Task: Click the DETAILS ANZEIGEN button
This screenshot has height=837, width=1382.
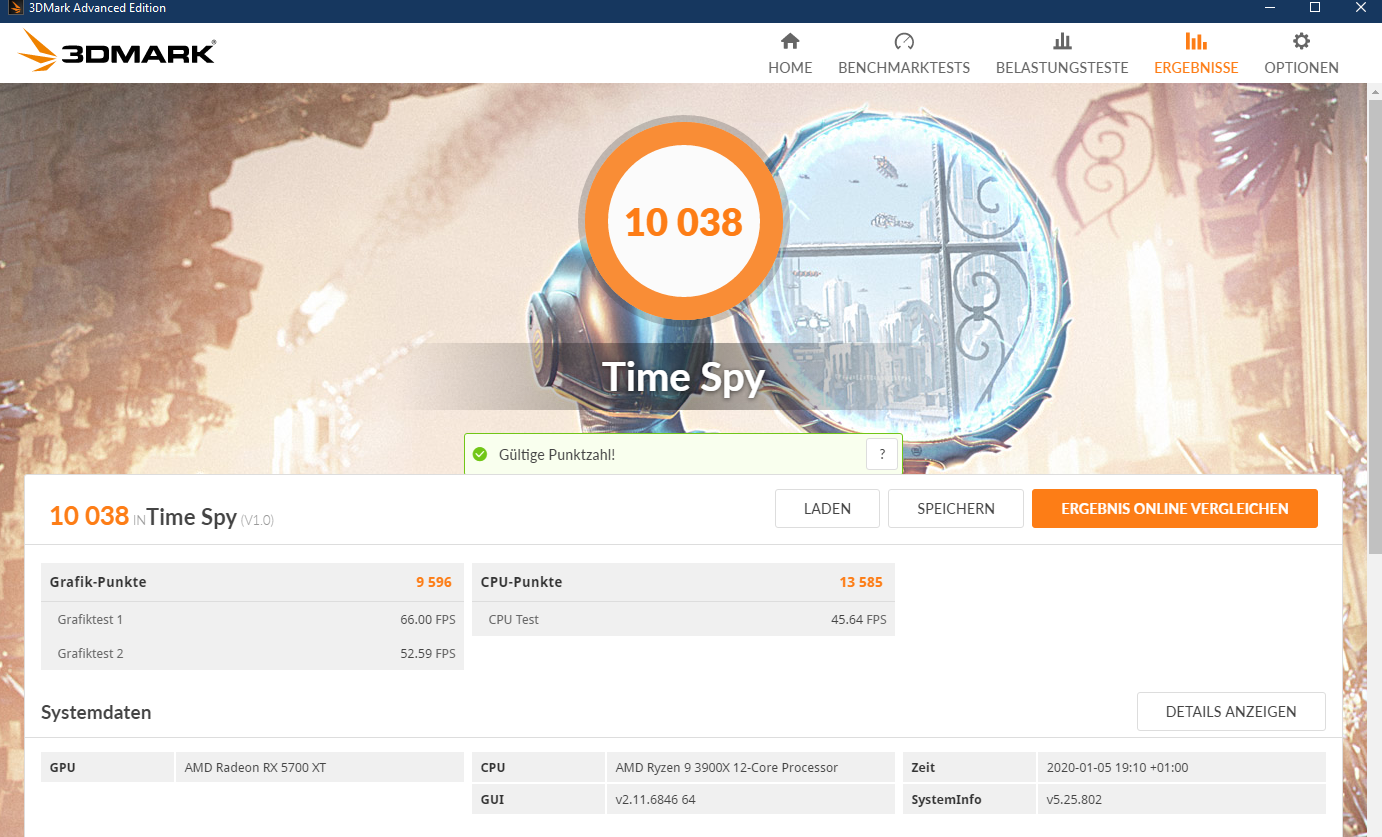Action: tap(1231, 711)
